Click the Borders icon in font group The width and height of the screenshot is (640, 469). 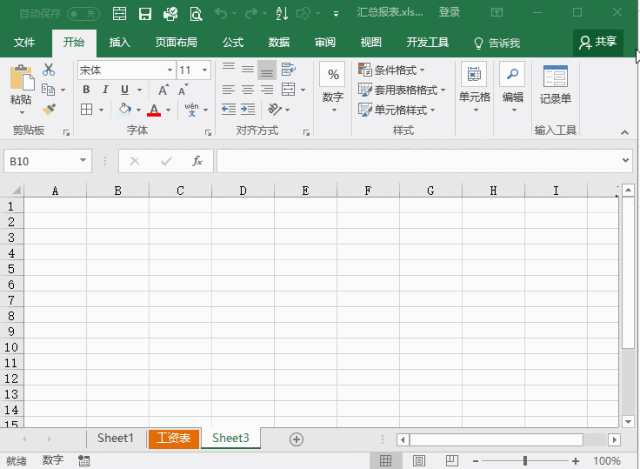click(x=87, y=109)
